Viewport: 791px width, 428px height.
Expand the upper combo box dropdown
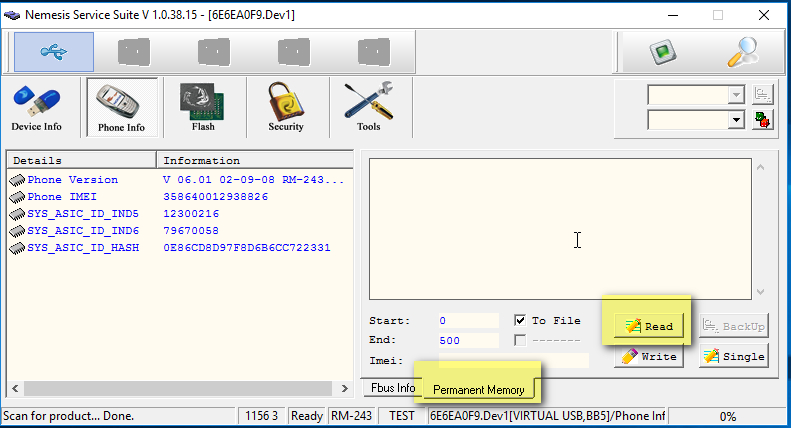736,95
